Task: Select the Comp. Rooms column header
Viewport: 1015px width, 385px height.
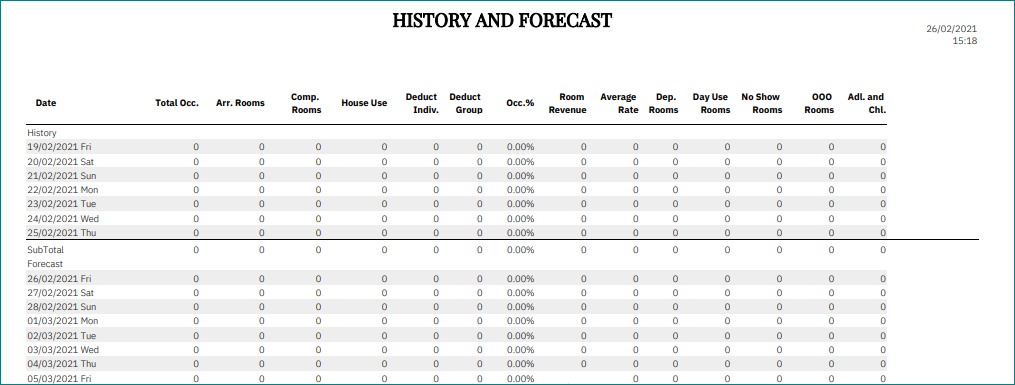Action: pos(306,103)
